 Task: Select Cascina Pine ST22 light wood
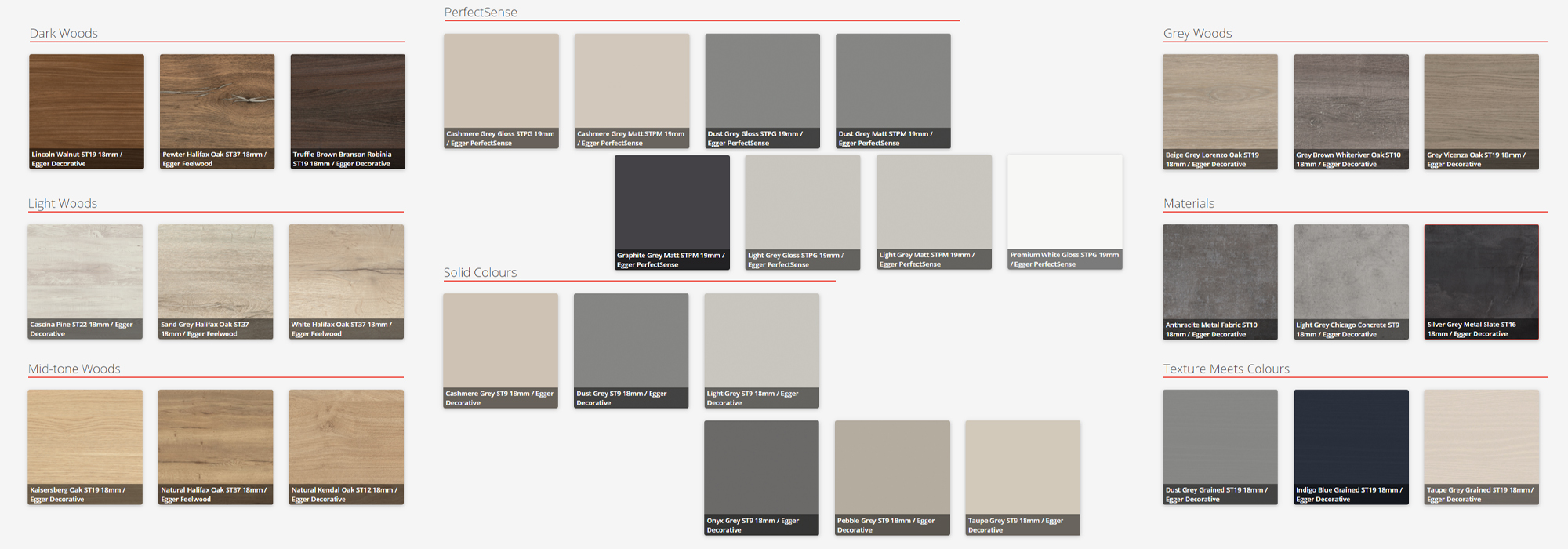point(85,282)
